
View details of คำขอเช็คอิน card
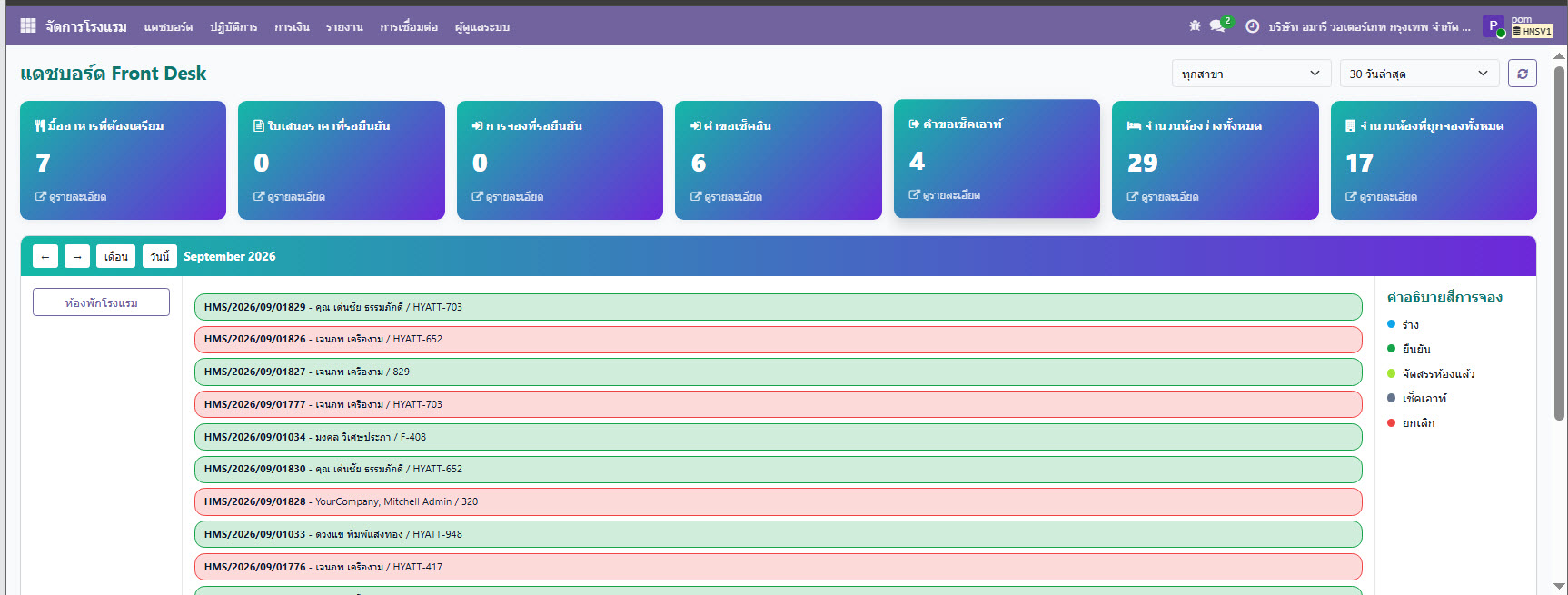pos(726,196)
